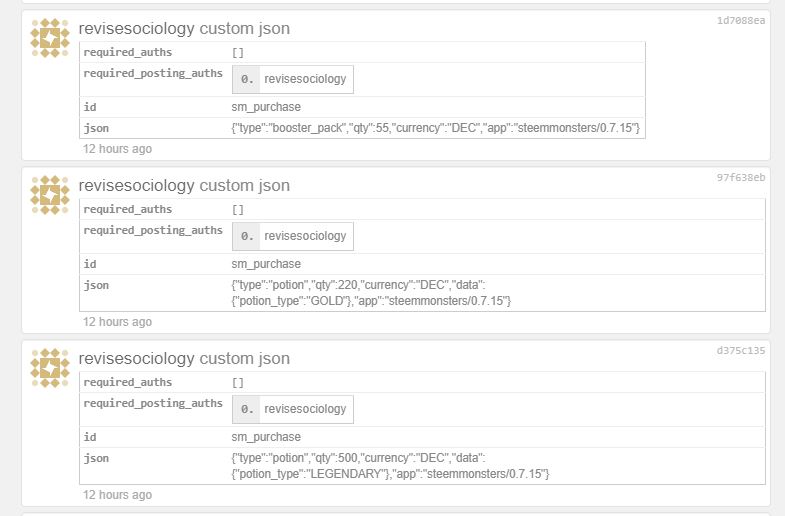The image size is (785, 516).
Task: Open revisesociology in third transaction title
Action: pos(137,358)
